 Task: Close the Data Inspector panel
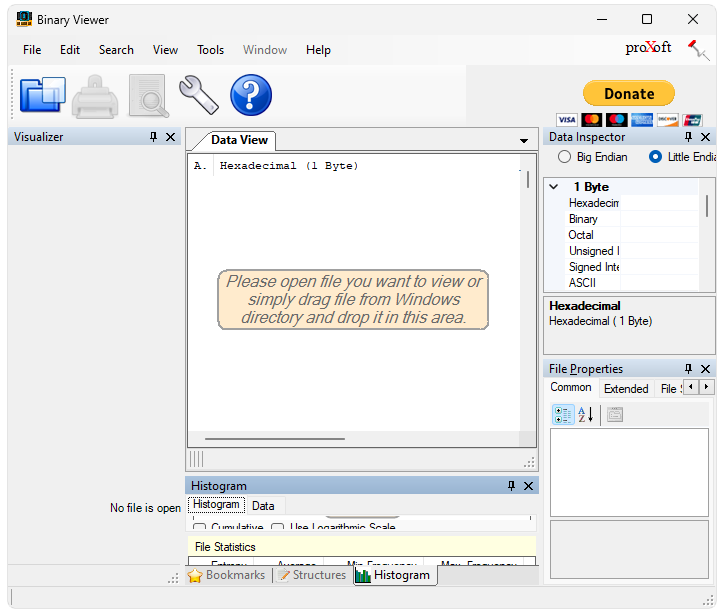(x=705, y=137)
